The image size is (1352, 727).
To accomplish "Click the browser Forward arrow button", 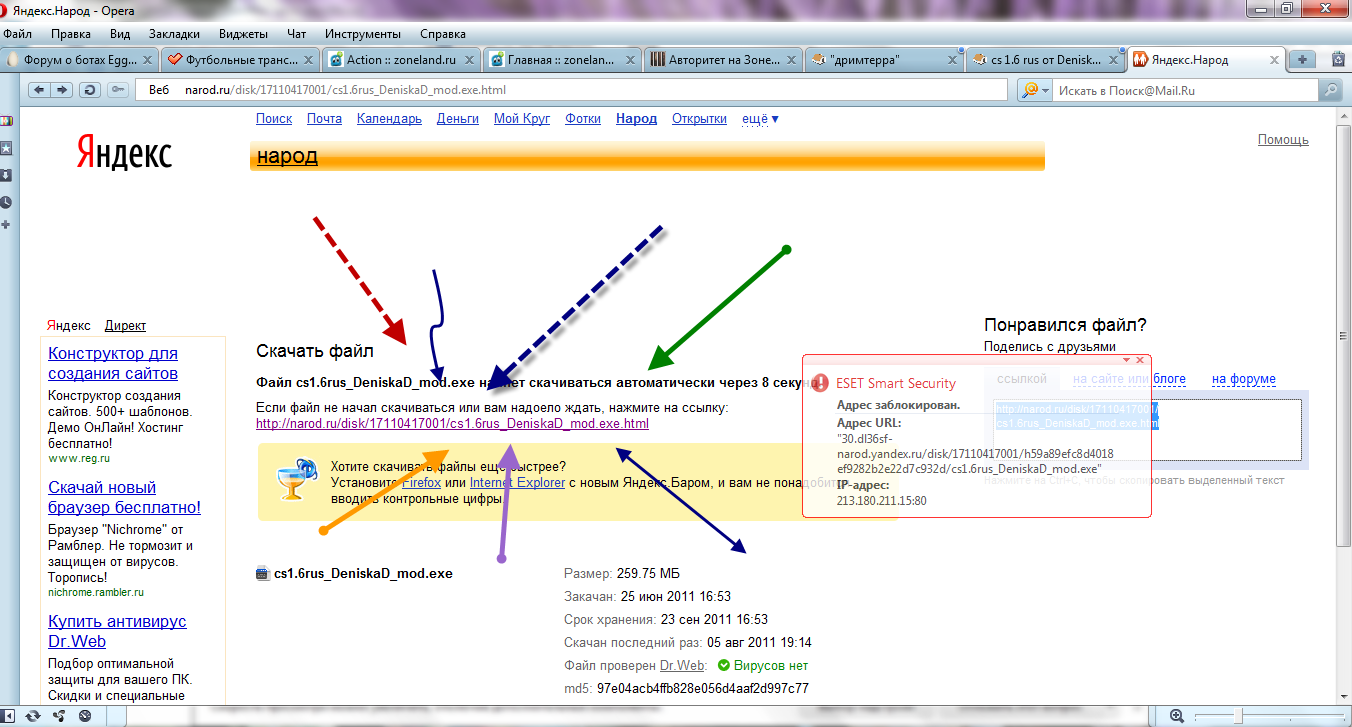I will [x=62, y=90].
